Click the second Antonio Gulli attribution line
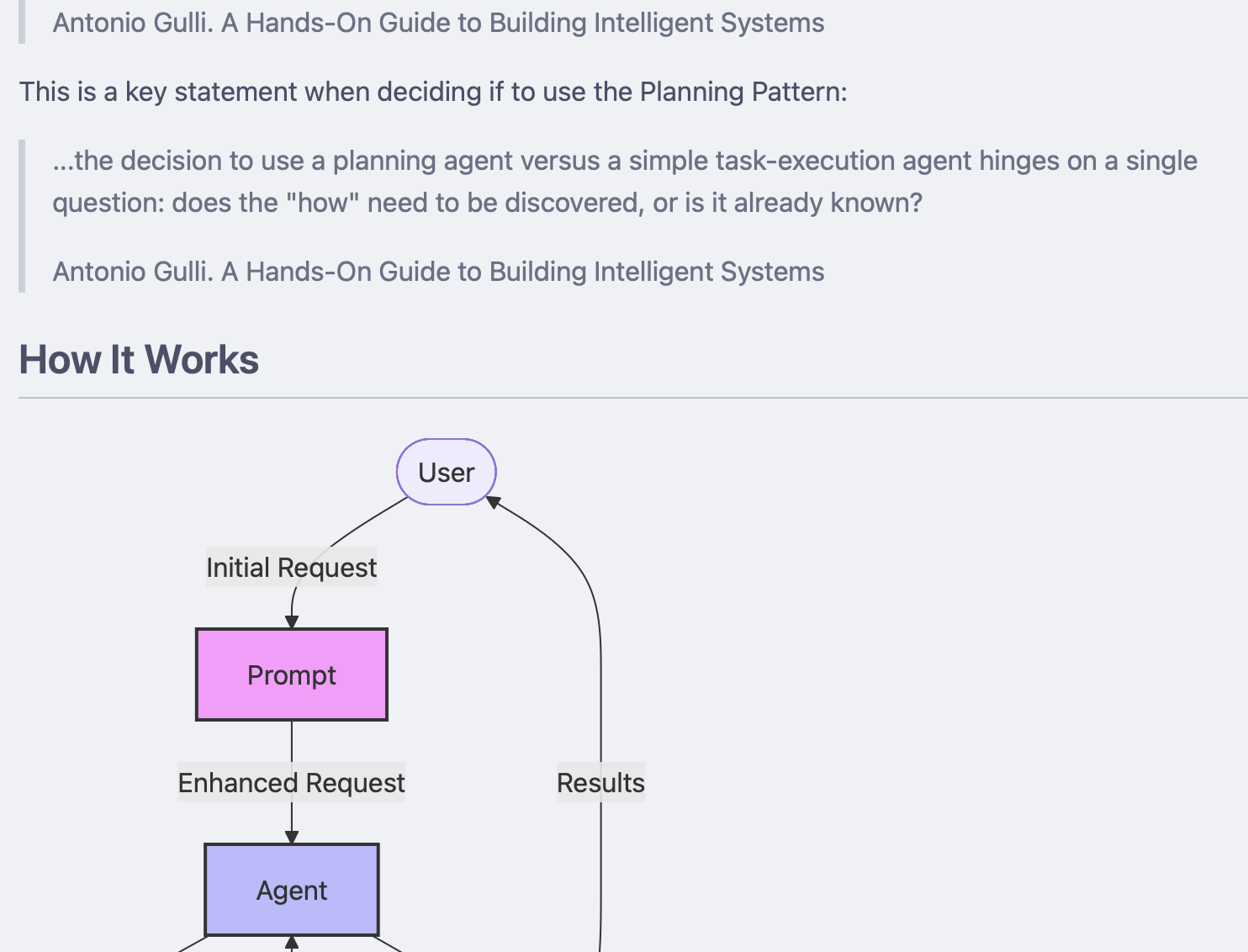 438,272
